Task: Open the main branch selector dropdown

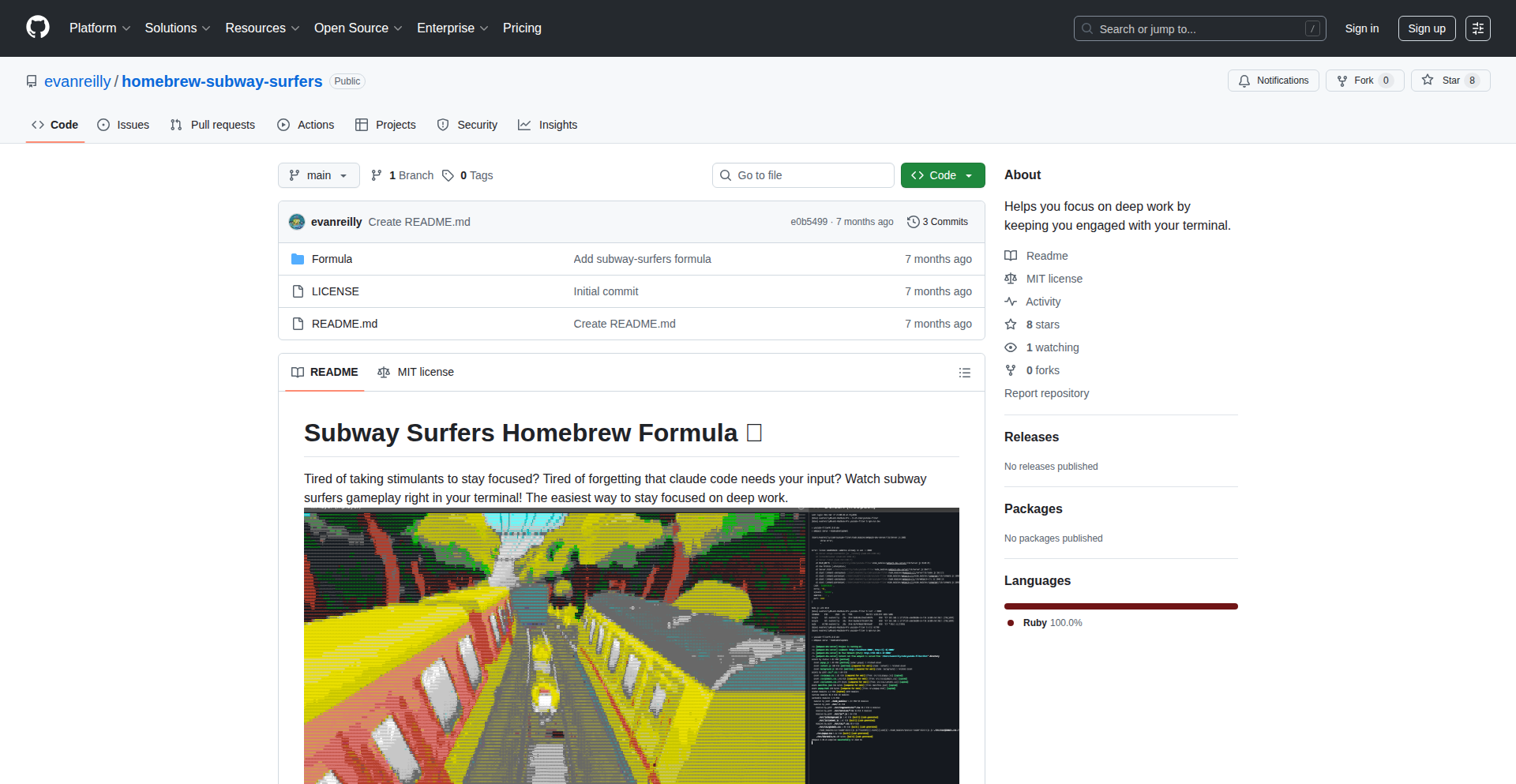Action: pos(318,175)
